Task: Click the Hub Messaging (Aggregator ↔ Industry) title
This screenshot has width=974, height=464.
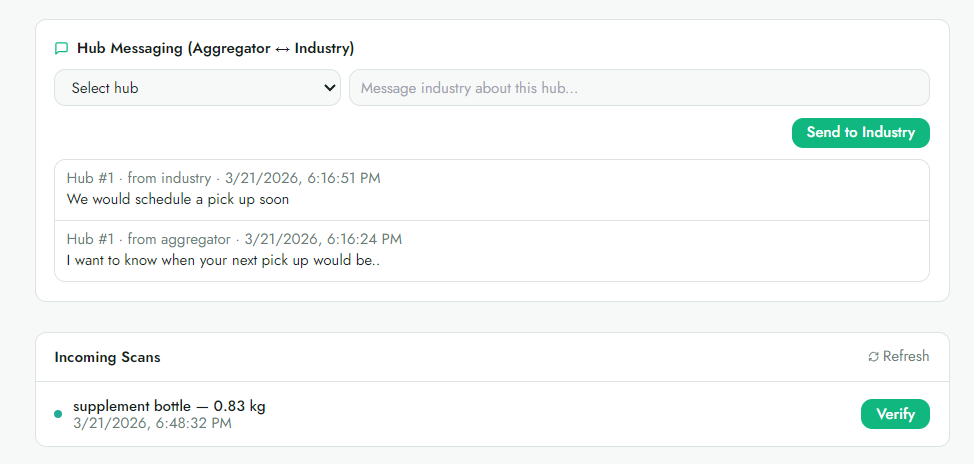Action: [x=216, y=48]
